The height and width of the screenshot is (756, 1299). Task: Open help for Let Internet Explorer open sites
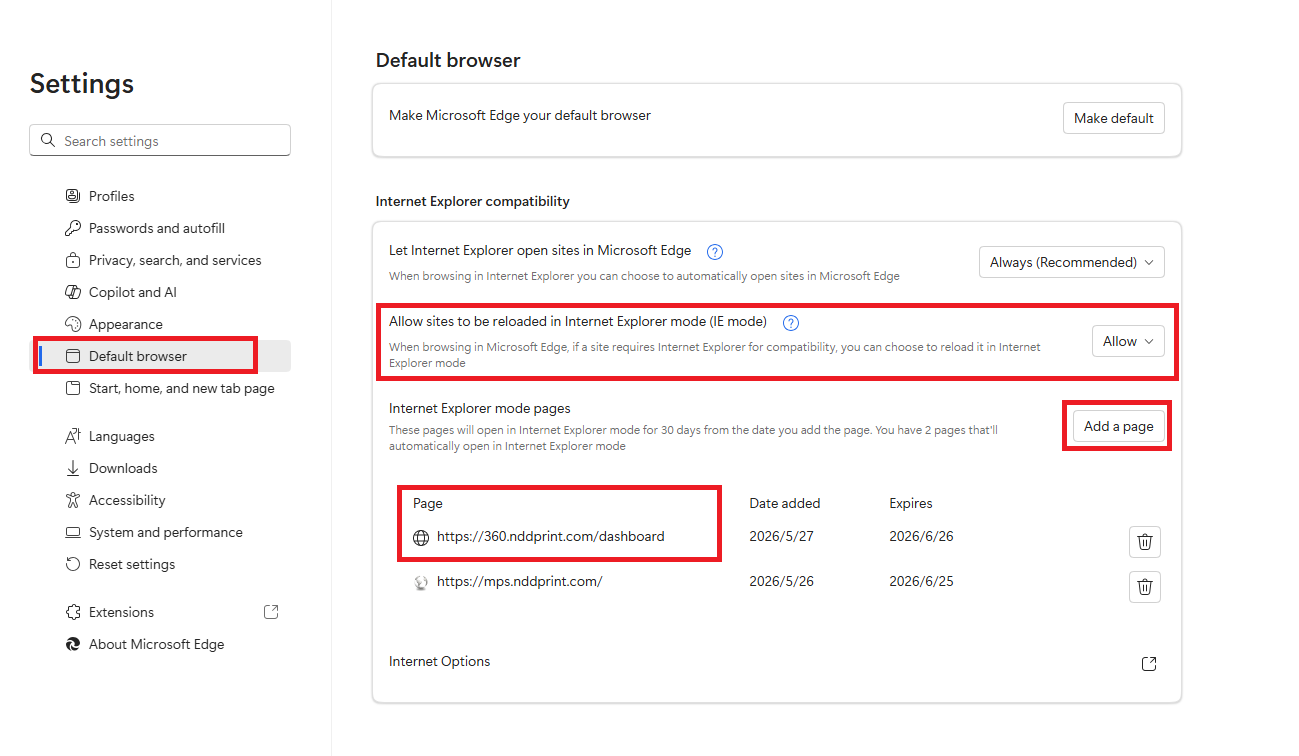[715, 251]
